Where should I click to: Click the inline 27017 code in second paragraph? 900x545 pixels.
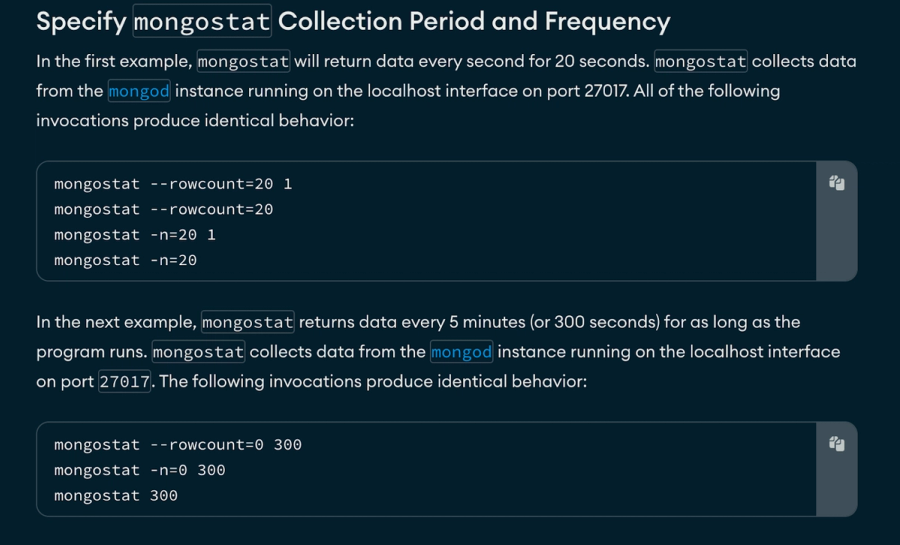tap(124, 382)
